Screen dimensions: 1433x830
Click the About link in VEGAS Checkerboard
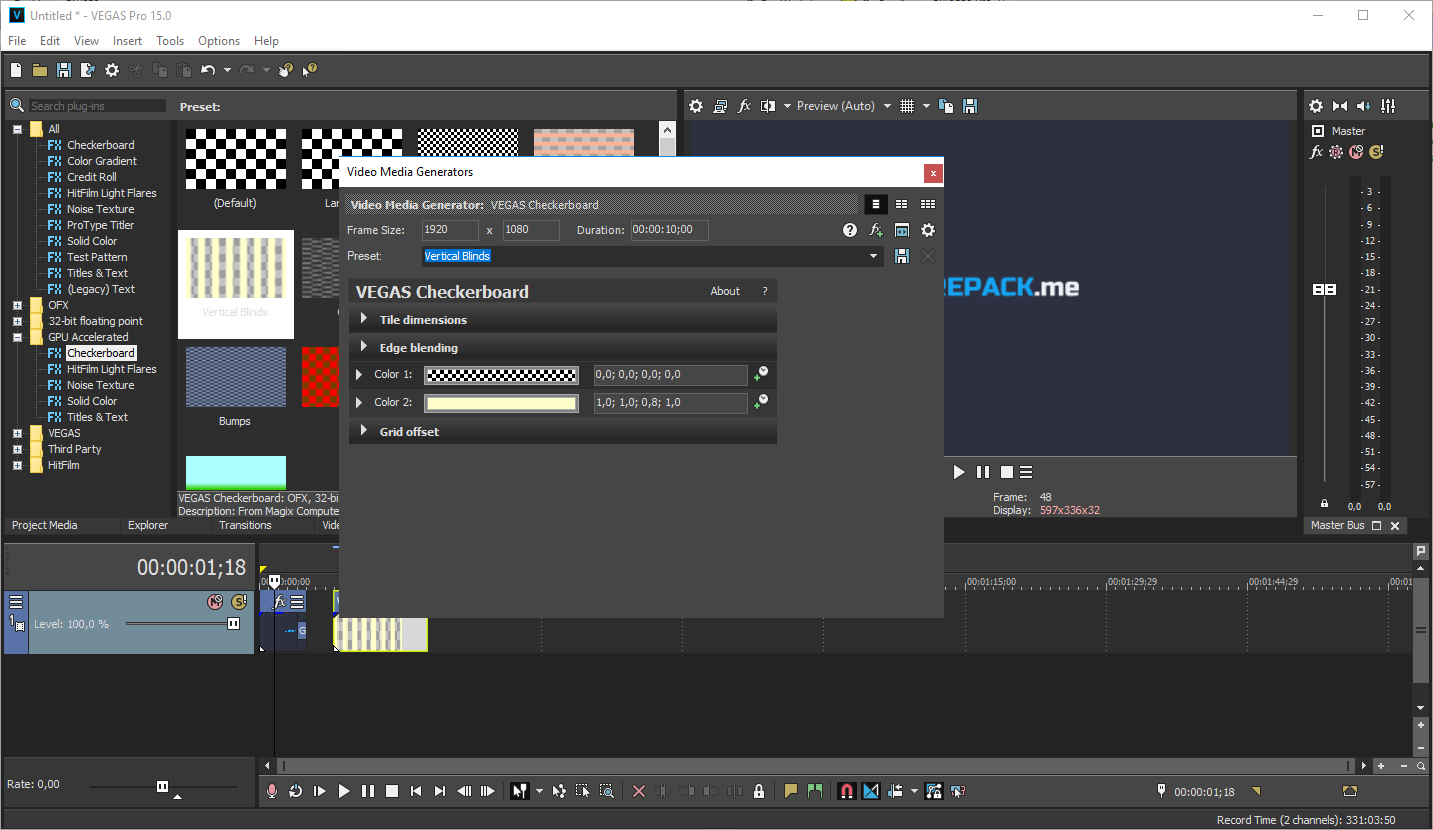[x=725, y=291]
